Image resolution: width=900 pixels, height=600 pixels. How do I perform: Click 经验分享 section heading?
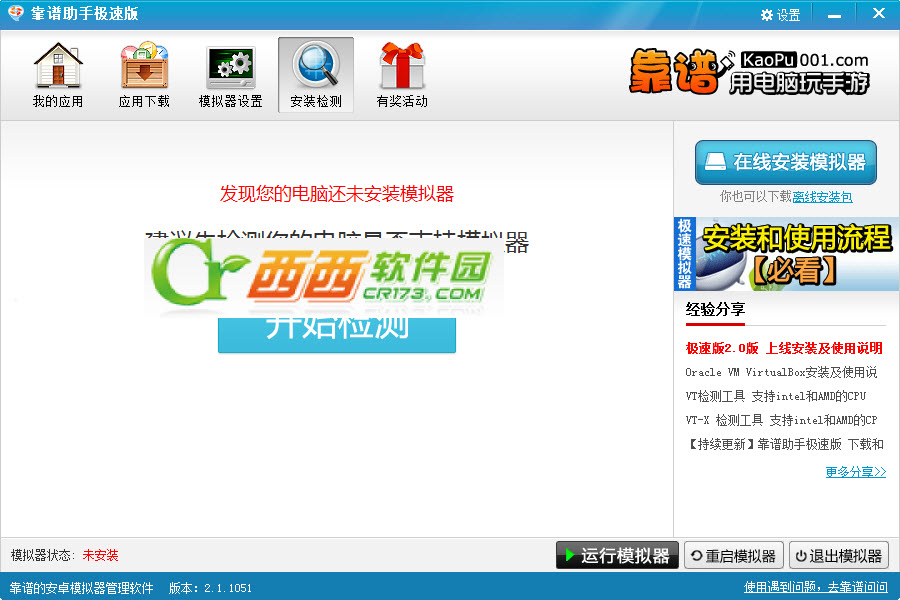715,309
